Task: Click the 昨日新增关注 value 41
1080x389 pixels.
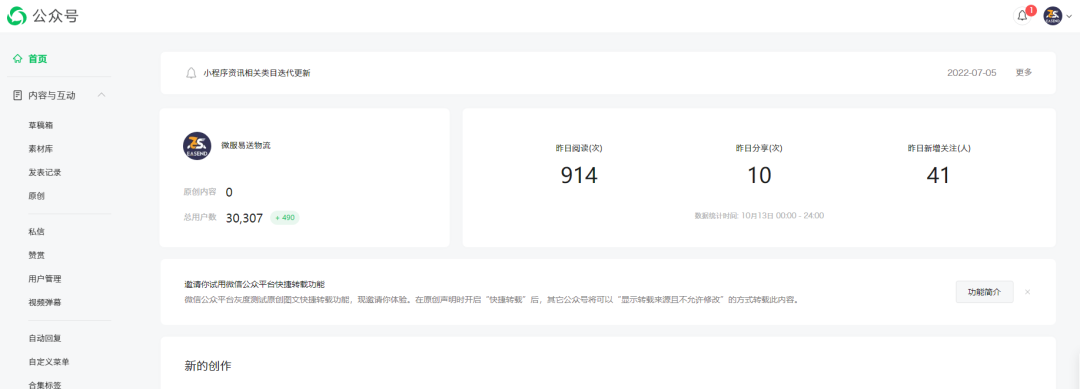Action: click(938, 176)
